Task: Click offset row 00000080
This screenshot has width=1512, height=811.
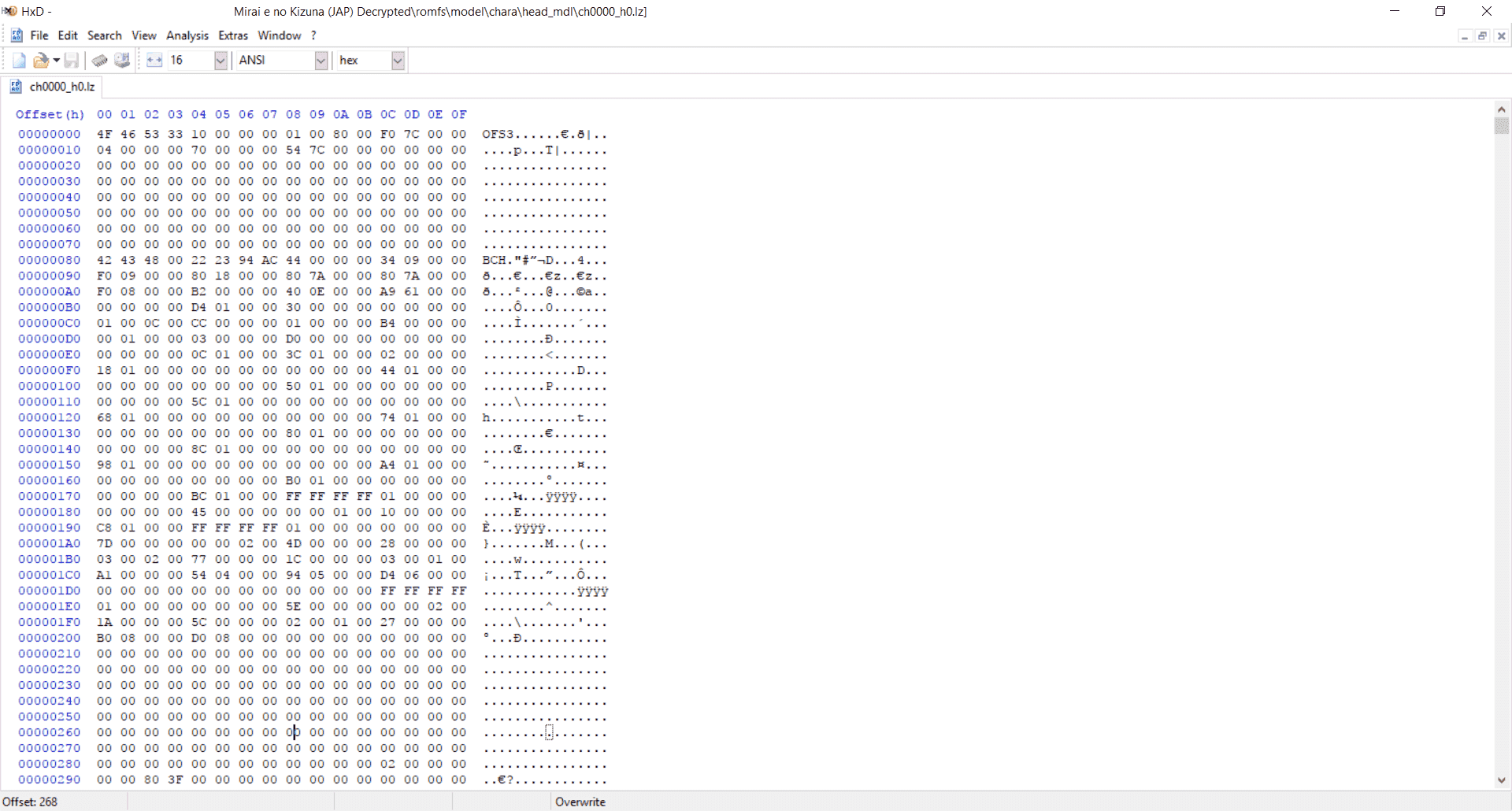Action: point(50,261)
